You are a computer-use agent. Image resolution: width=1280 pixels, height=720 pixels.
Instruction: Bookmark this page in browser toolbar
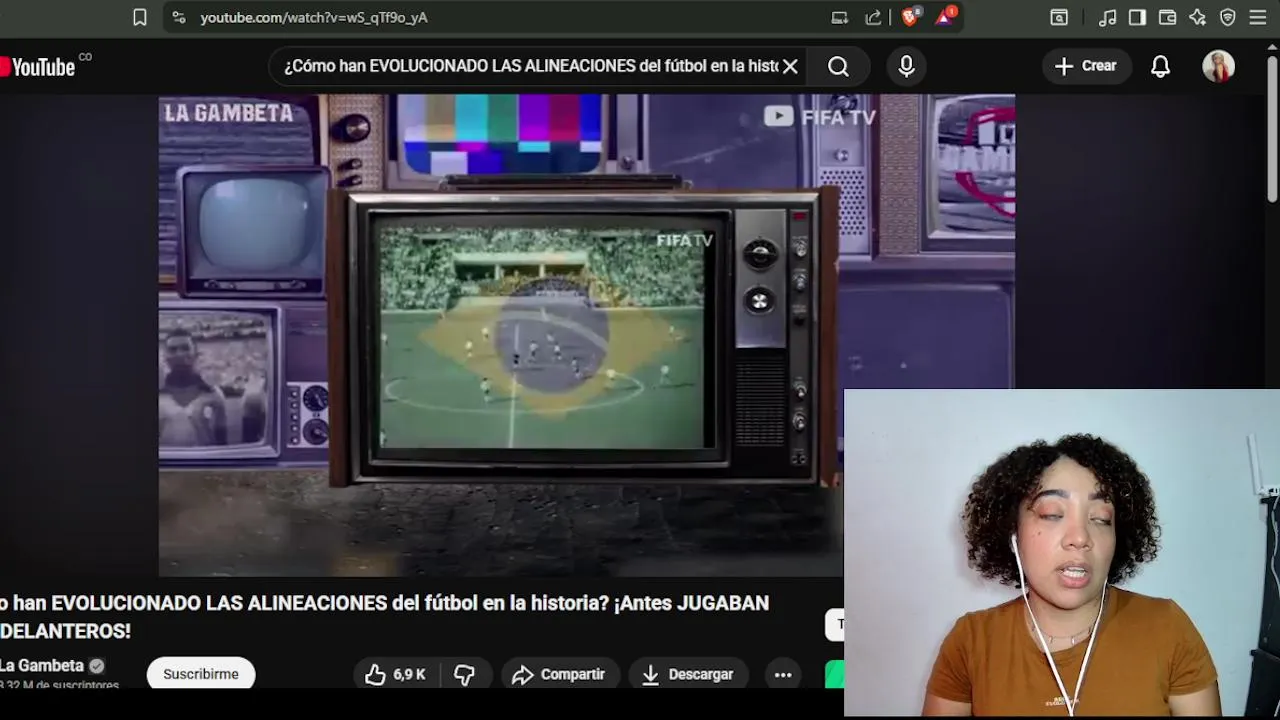point(140,17)
